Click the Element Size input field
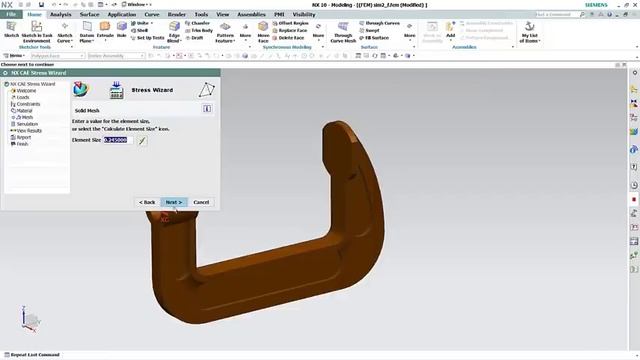This screenshot has height=360, width=640. 118,140
